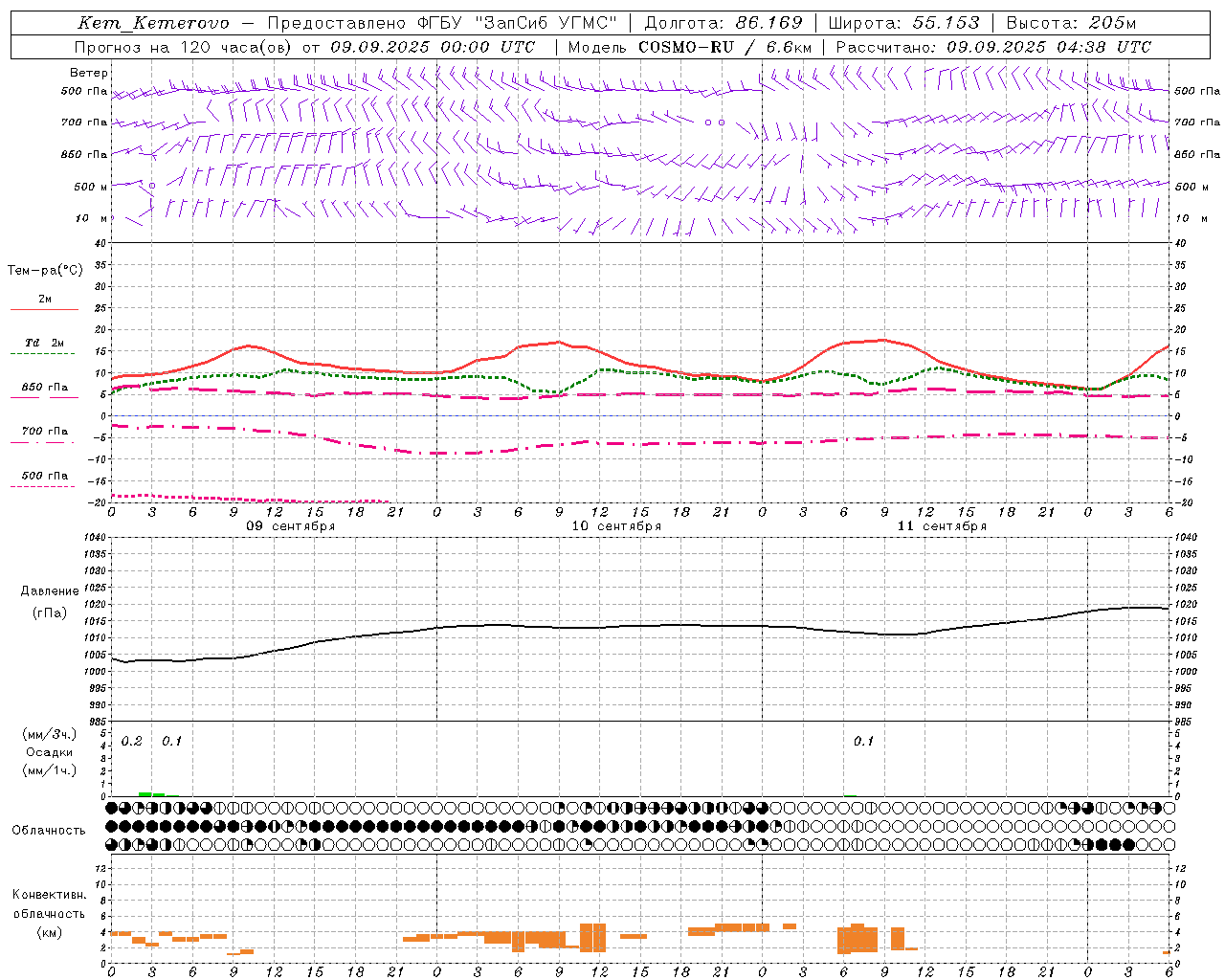
Task: Click the '10 м' wind level label on left
Action: coord(91,218)
